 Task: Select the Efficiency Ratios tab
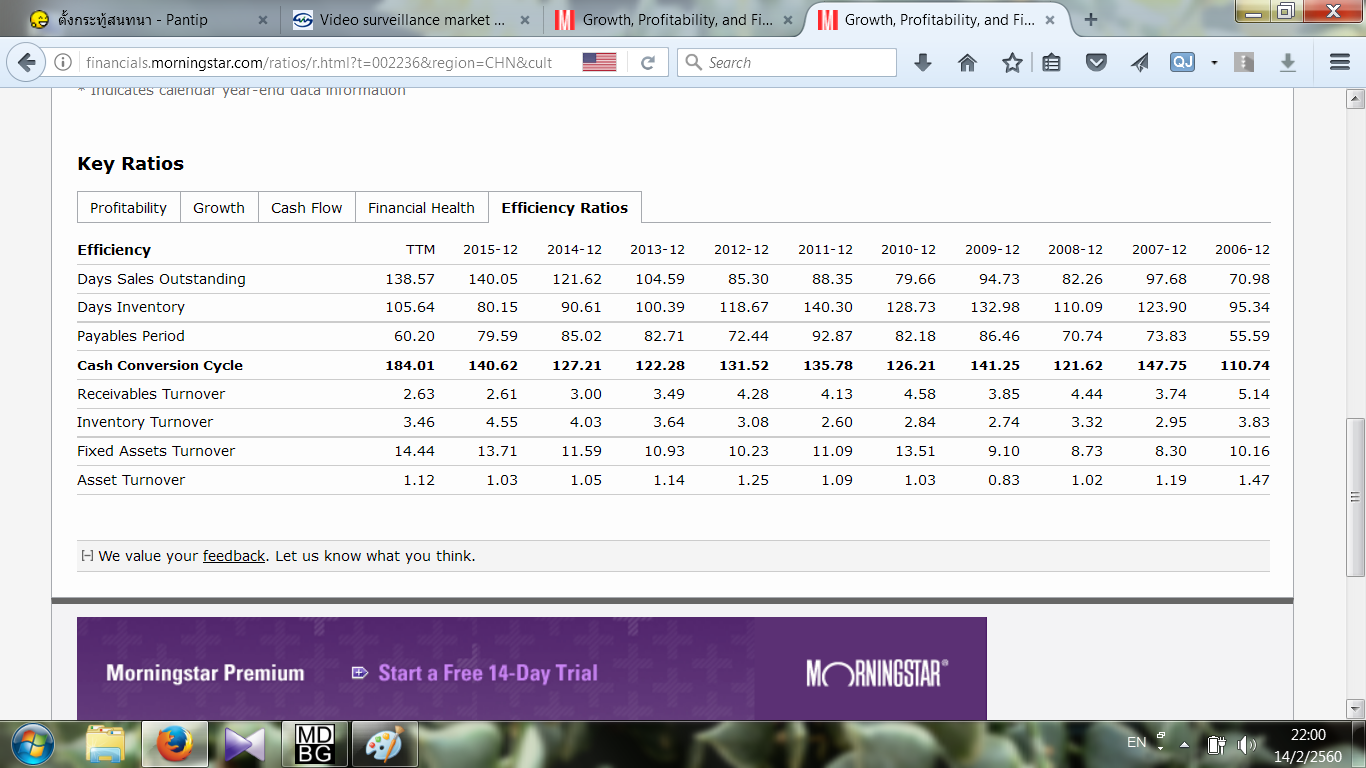(565, 208)
